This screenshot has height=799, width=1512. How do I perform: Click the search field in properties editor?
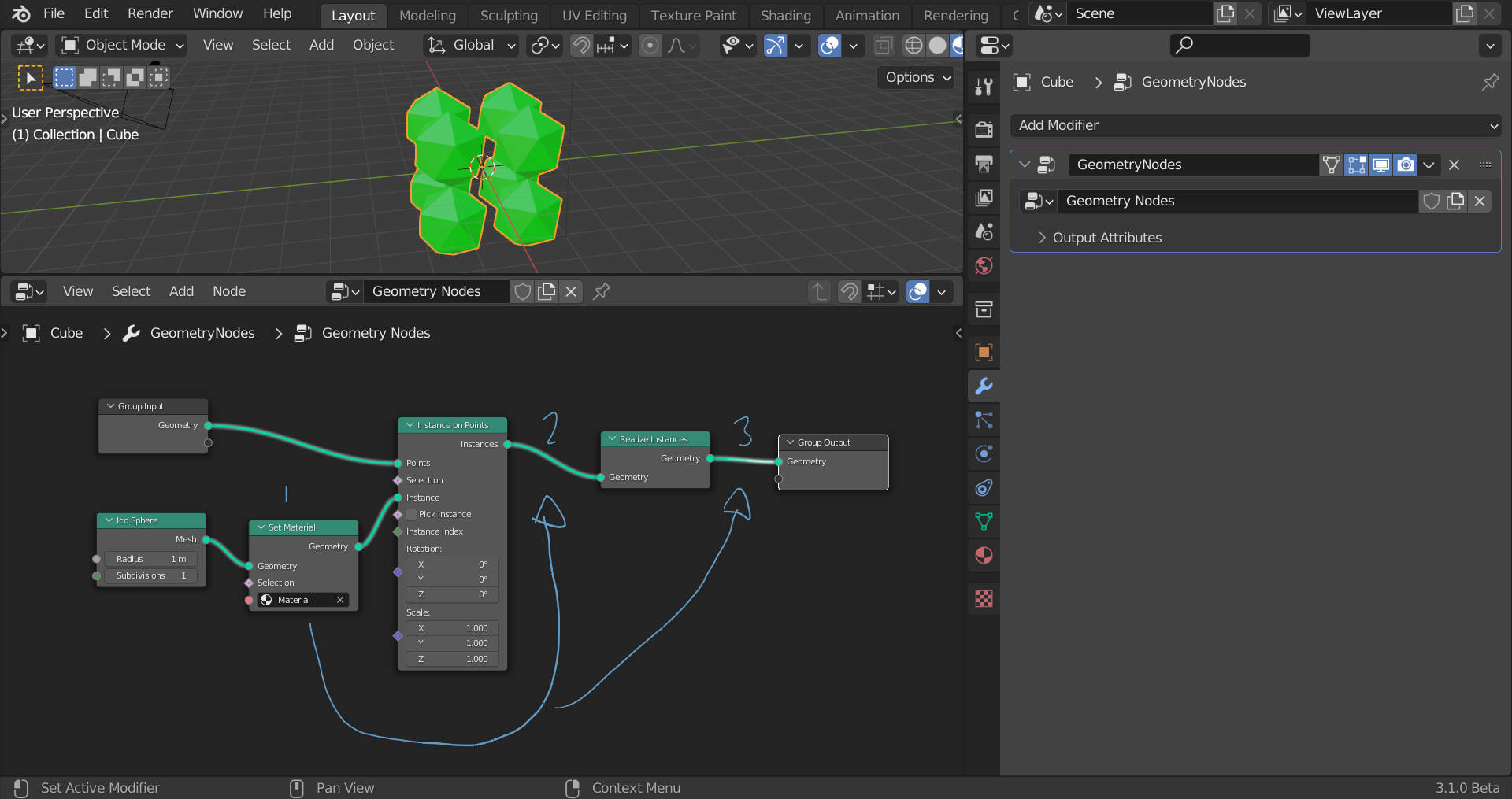(1239, 45)
